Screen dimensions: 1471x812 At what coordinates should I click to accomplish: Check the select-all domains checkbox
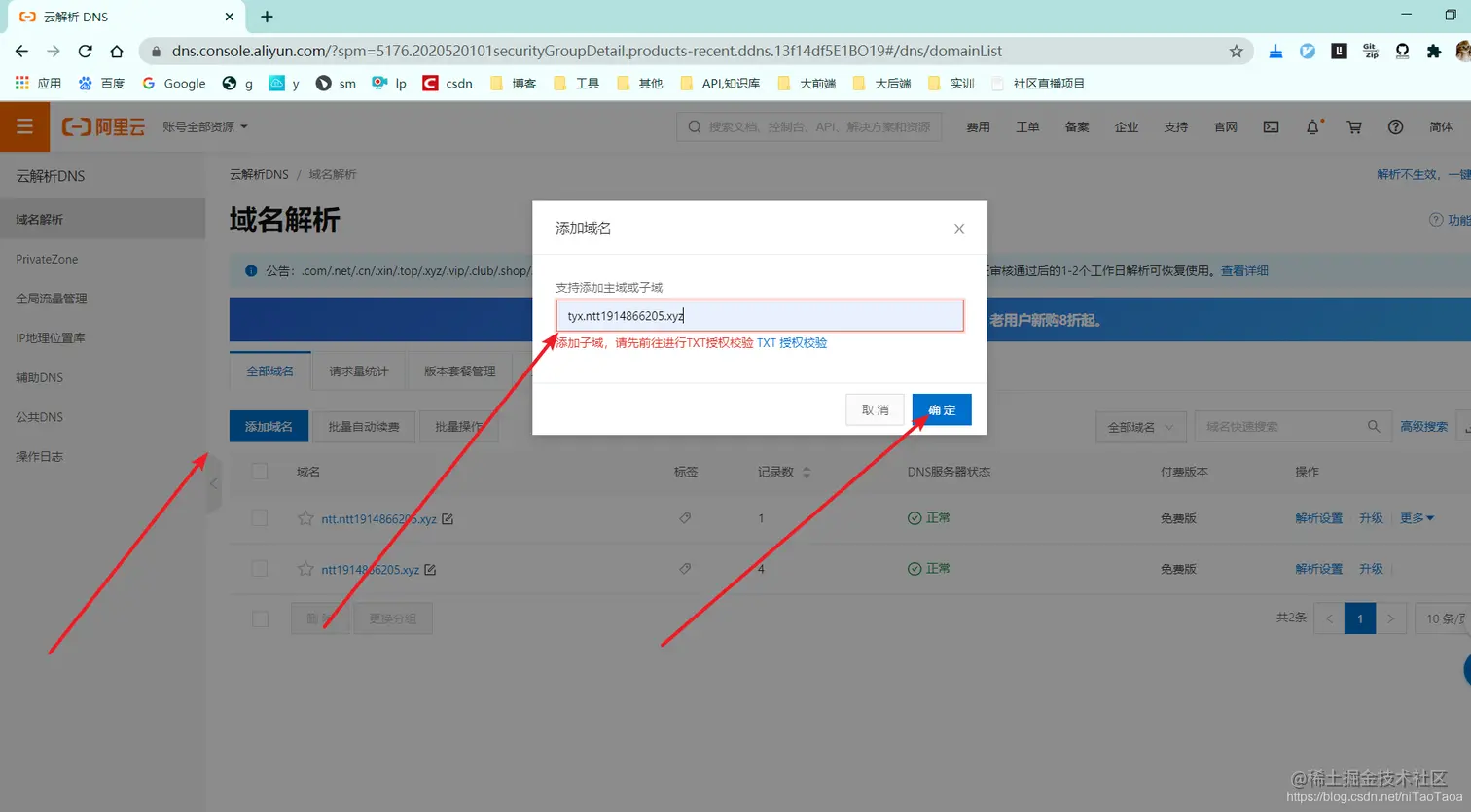coord(260,471)
